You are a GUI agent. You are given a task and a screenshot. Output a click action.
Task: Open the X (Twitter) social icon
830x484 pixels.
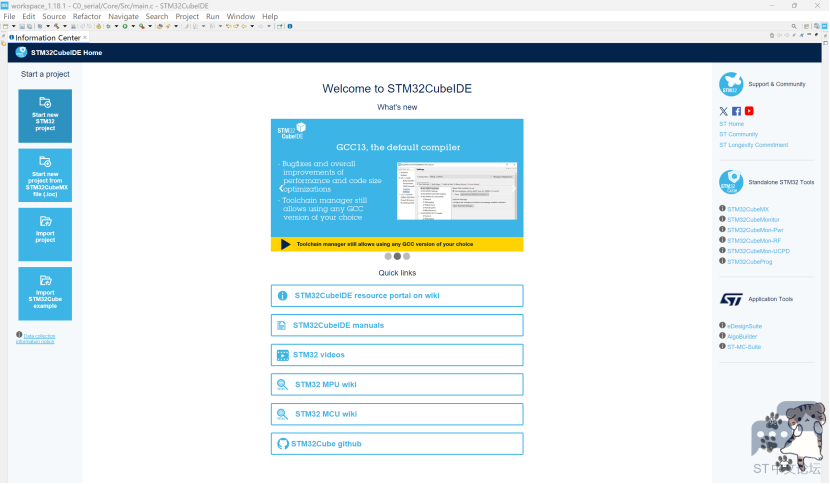(x=724, y=111)
